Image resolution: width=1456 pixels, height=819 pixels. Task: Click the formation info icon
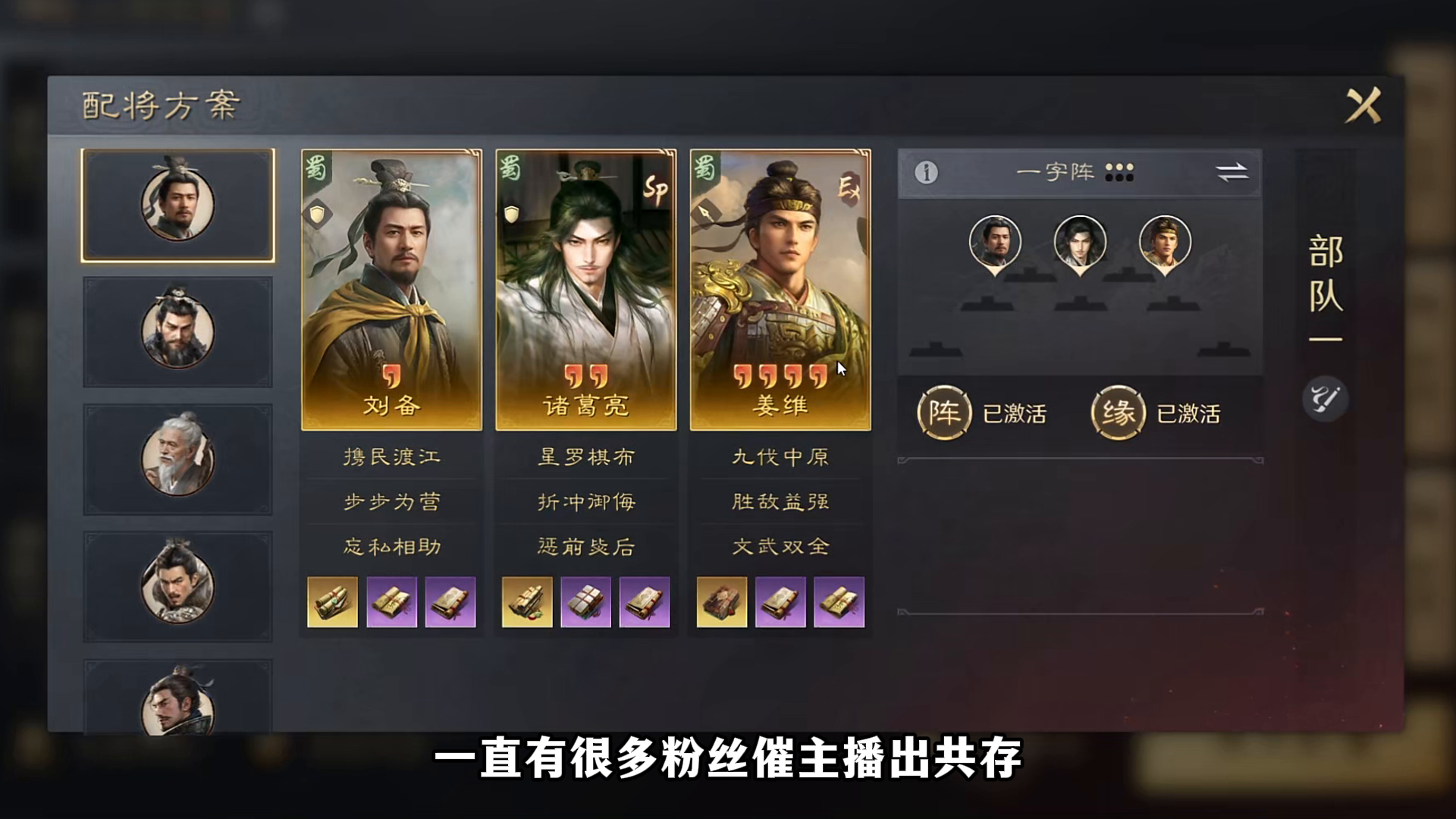pos(926,172)
